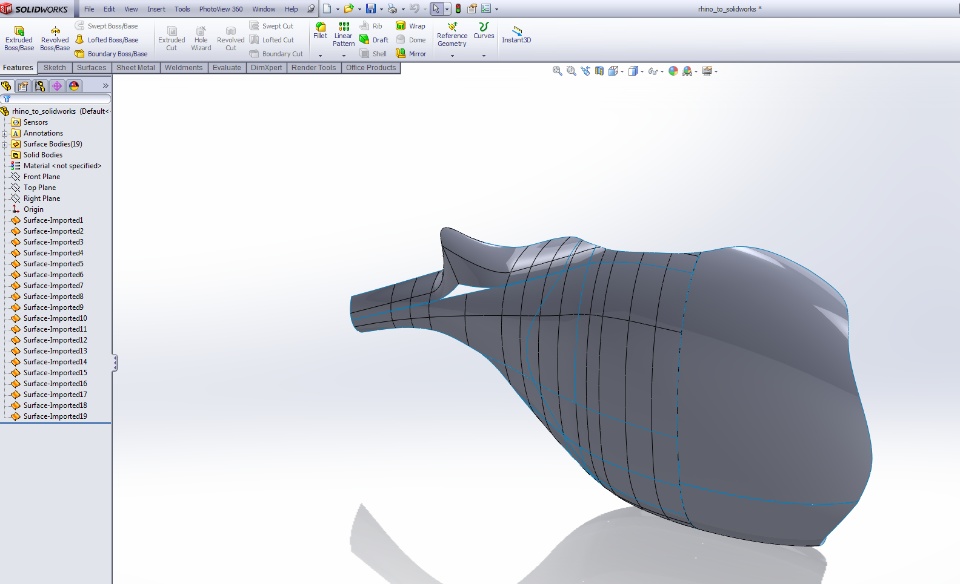
Task: Open DimXpertManager panel tab
Action: [x=57, y=86]
